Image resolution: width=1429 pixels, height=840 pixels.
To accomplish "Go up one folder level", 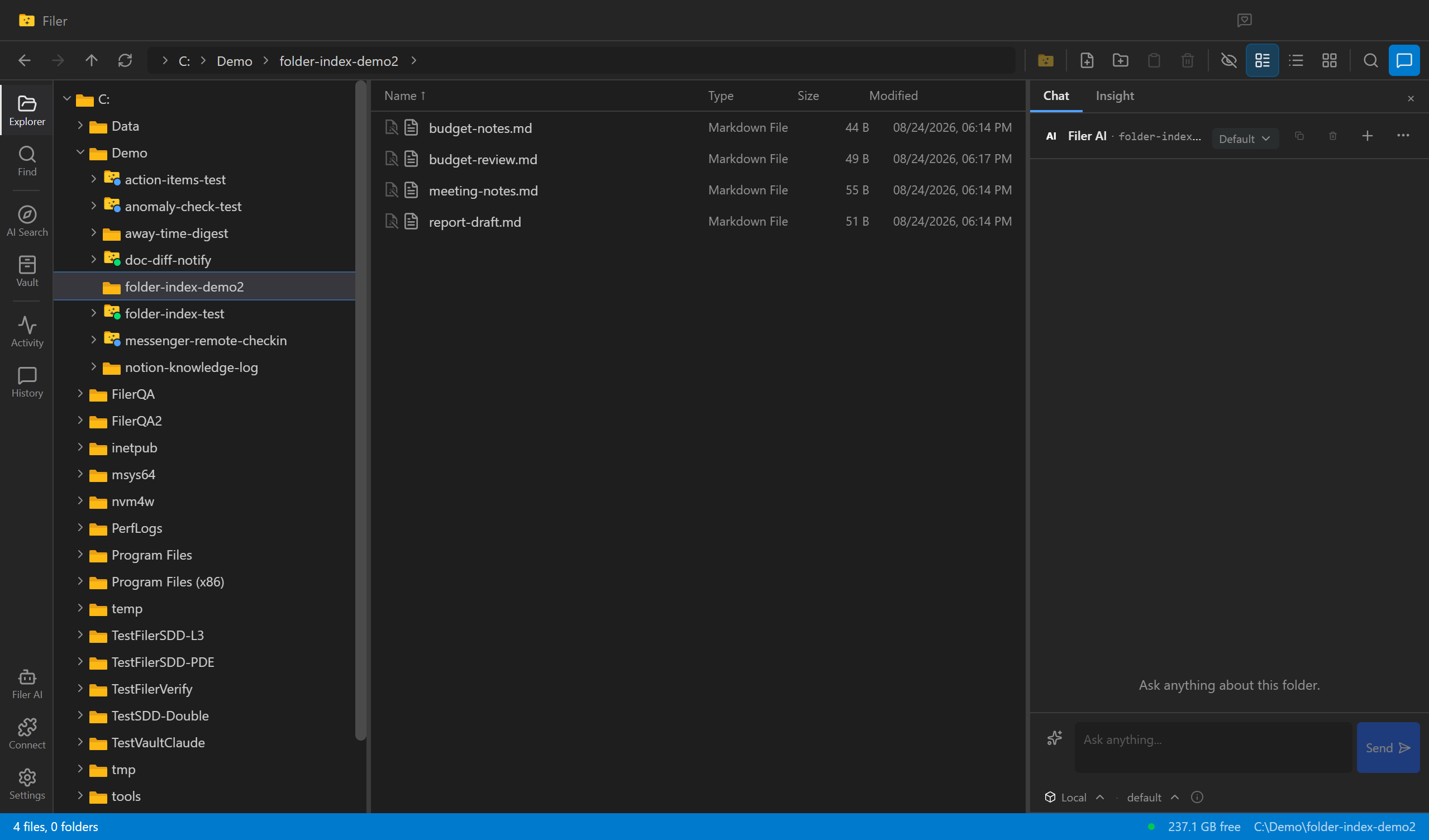I will point(91,61).
